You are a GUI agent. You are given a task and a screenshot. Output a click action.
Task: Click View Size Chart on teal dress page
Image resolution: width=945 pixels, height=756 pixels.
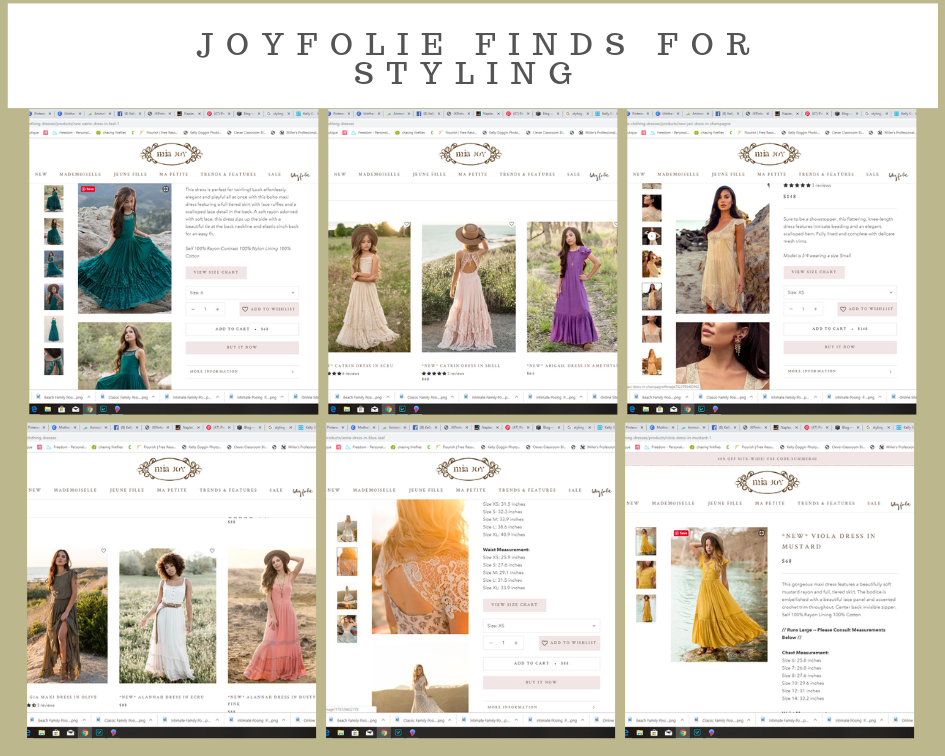[x=216, y=272]
